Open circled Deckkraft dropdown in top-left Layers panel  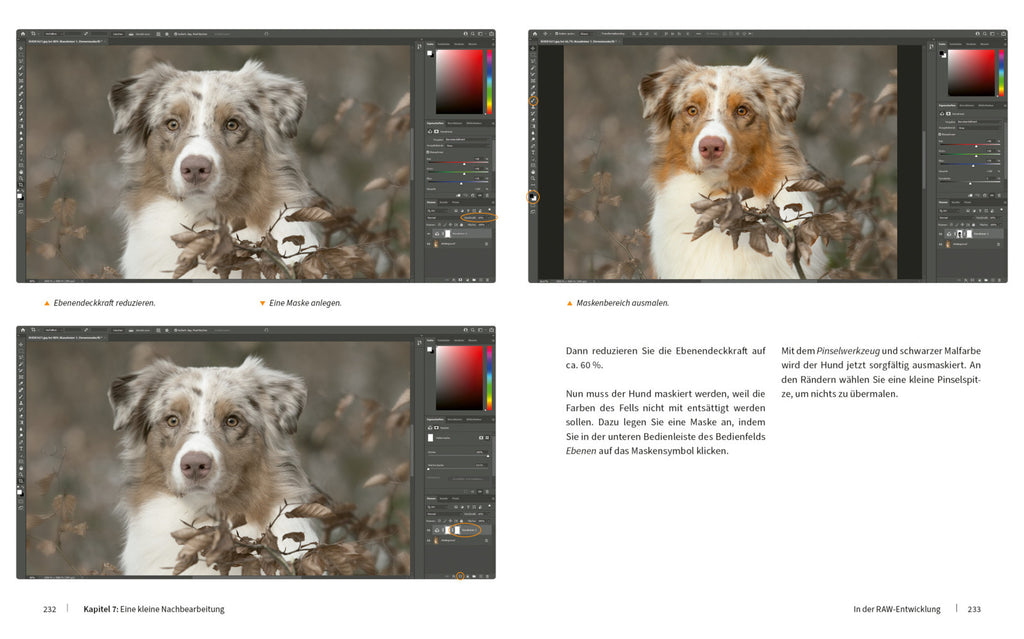coord(482,217)
